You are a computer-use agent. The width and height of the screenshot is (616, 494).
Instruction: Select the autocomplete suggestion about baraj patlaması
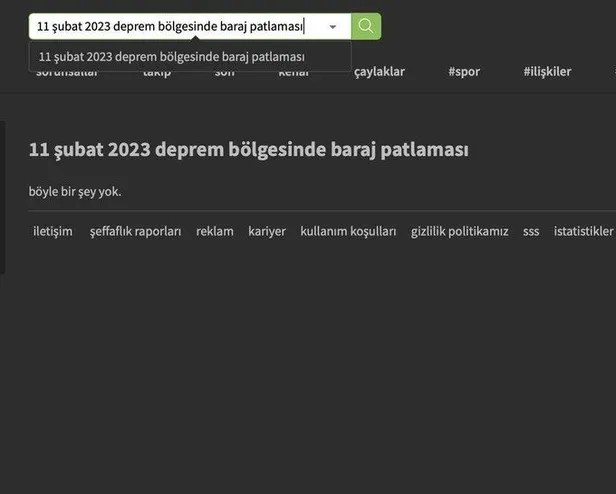pos(172,57)
